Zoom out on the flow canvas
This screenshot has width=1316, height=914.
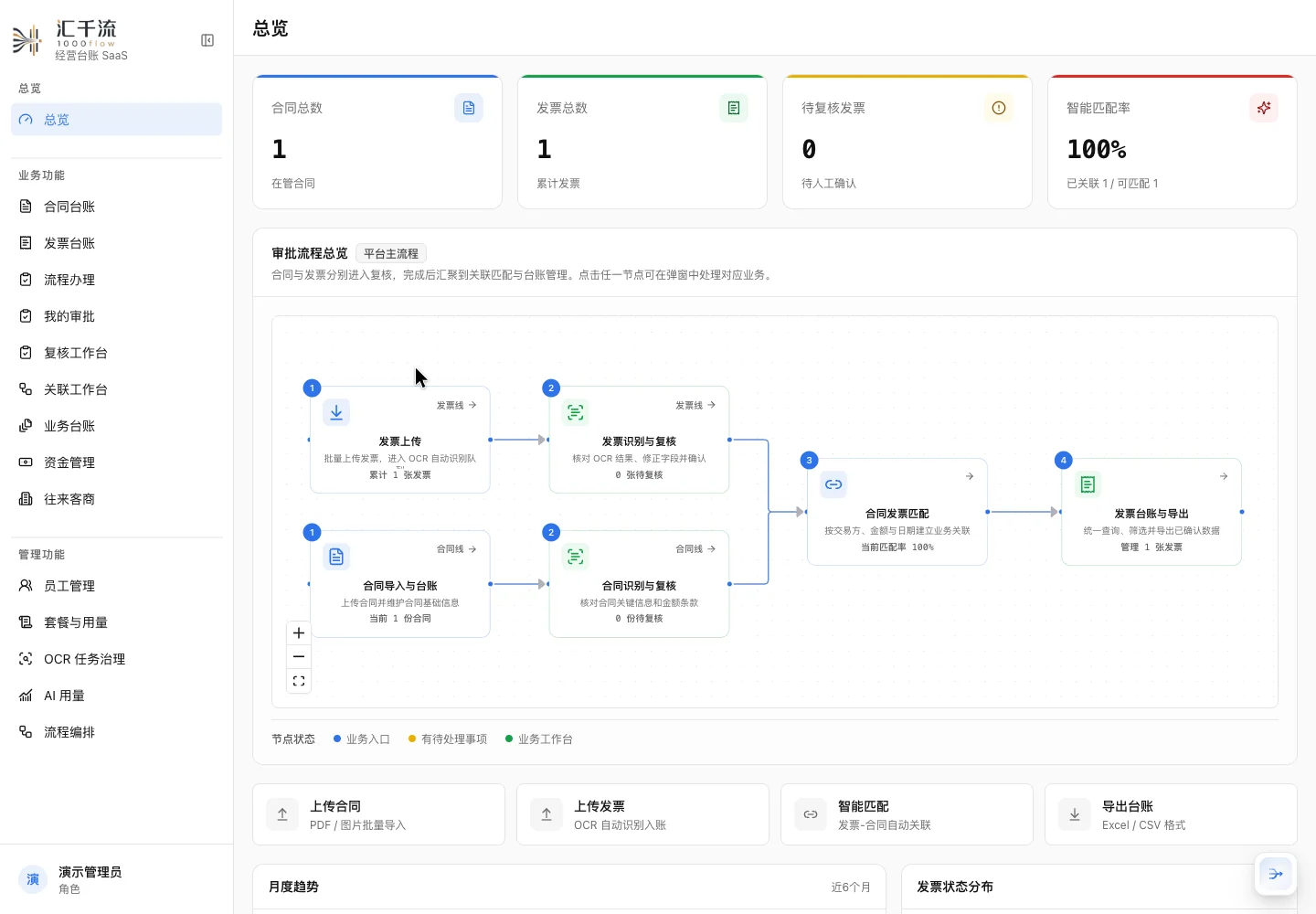point(299,656)
